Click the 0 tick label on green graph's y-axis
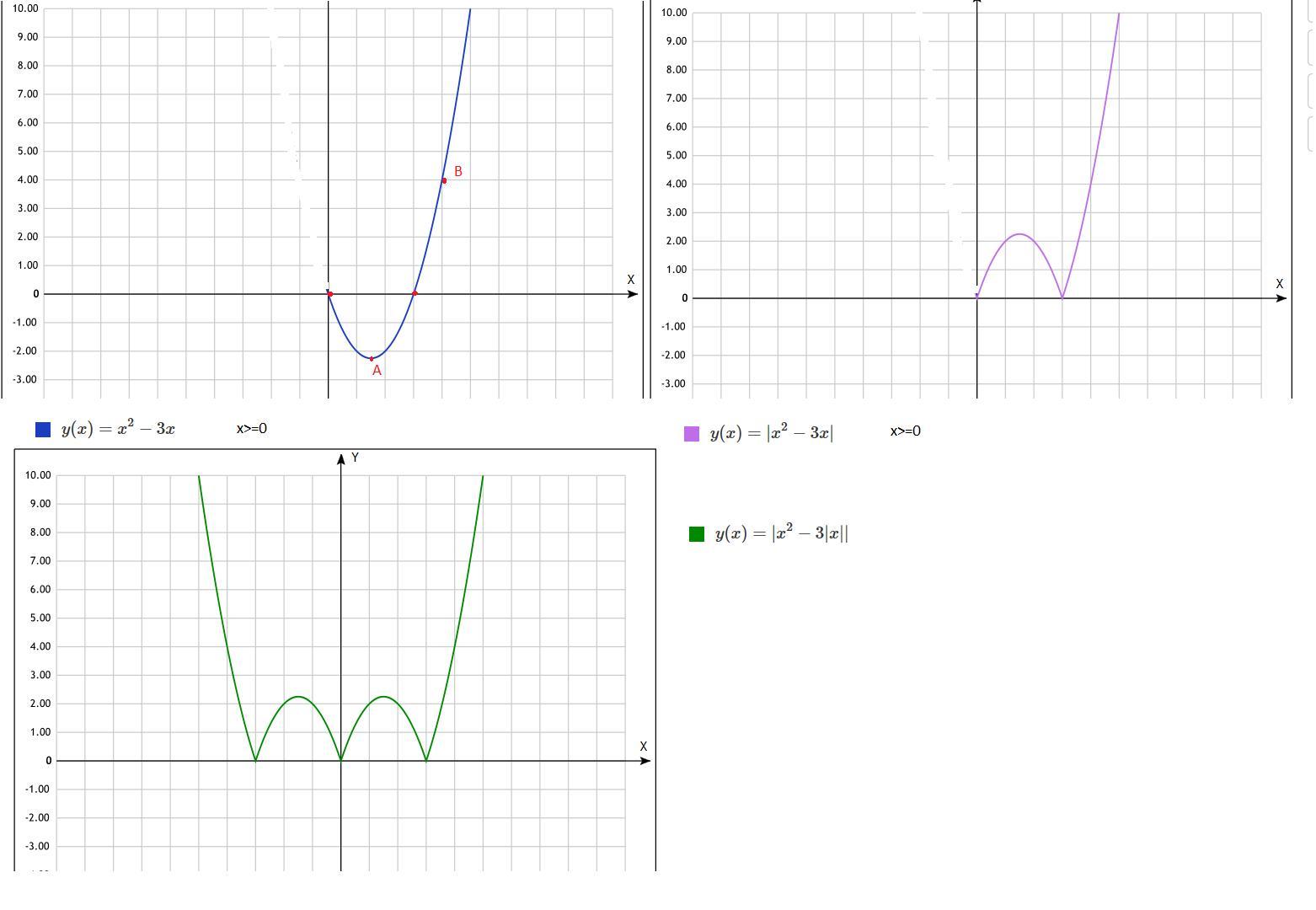Image resolution: width=1316 pixels, height=910 pixels. (49, 760)
